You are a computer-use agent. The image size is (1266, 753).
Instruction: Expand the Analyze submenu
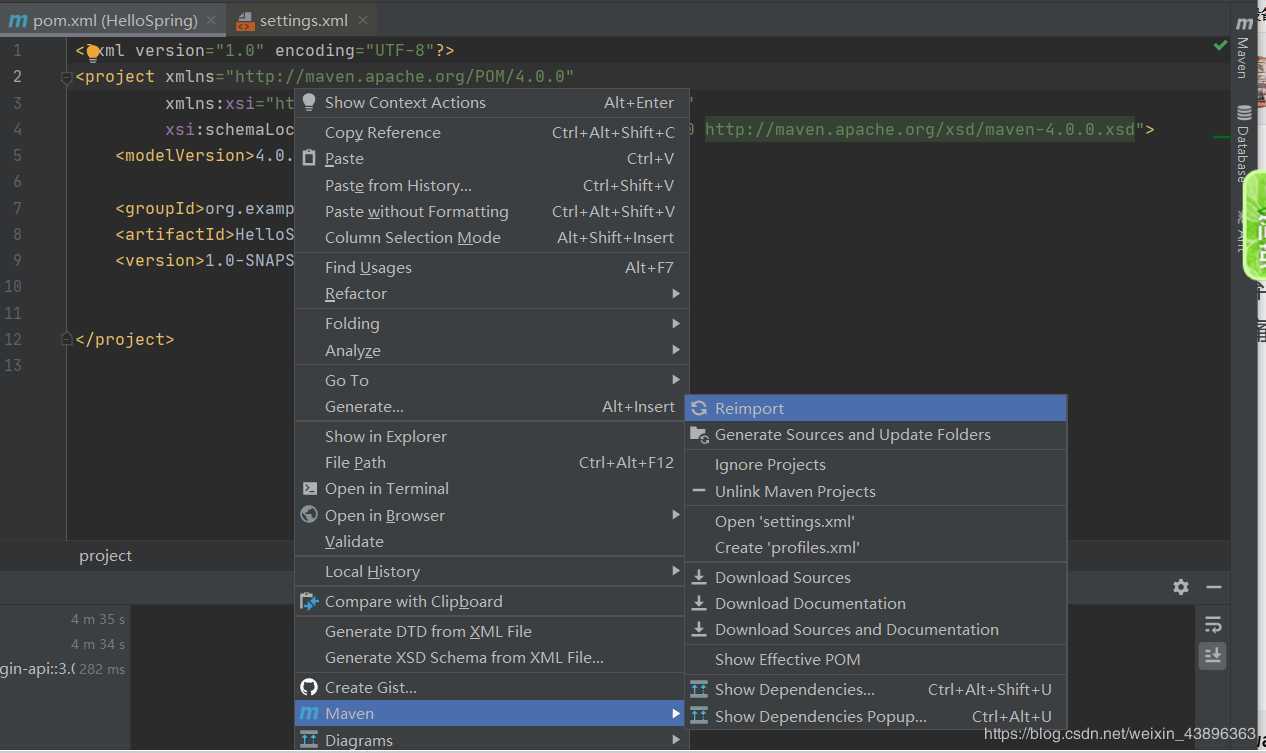489,350
